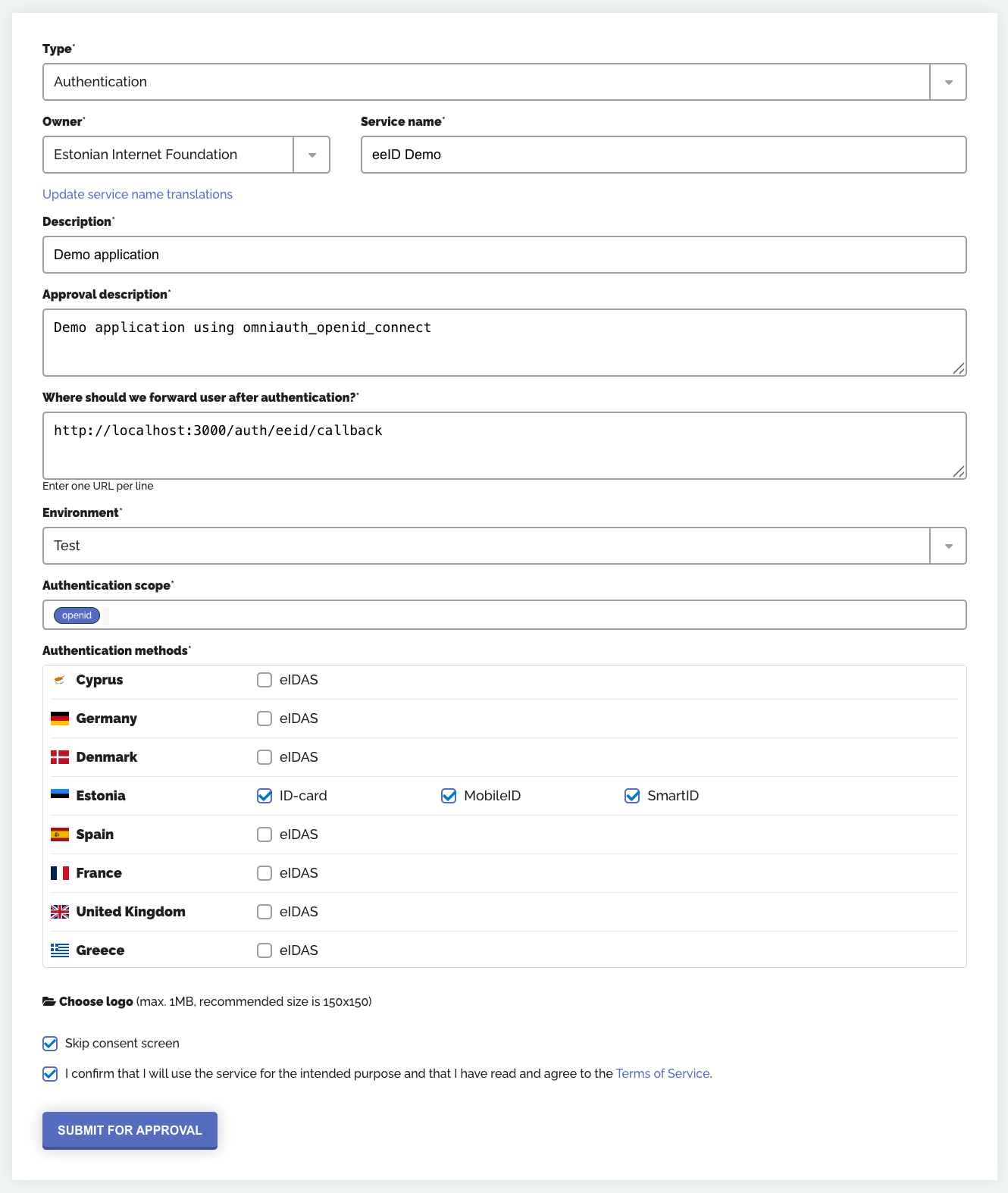
Task: Enable eIDAS for United Kingdom
Action: tap(265, 912)
